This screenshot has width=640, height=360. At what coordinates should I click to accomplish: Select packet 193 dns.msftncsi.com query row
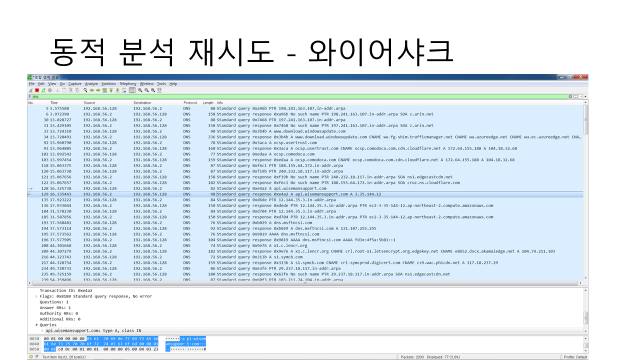point(305,223)
